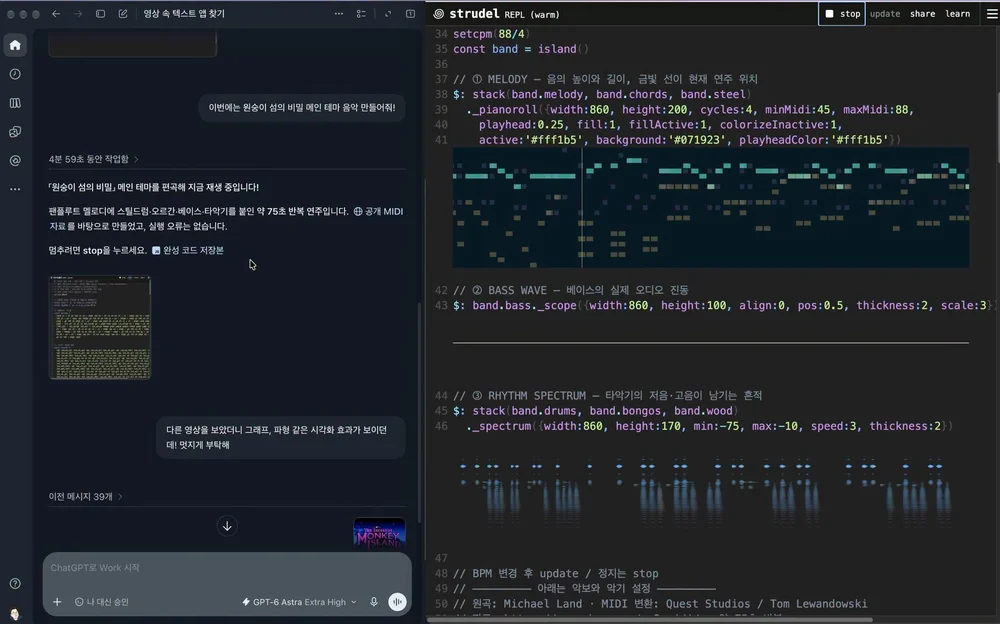Click the BASS WAVE comment on line 42

(570, 290)
